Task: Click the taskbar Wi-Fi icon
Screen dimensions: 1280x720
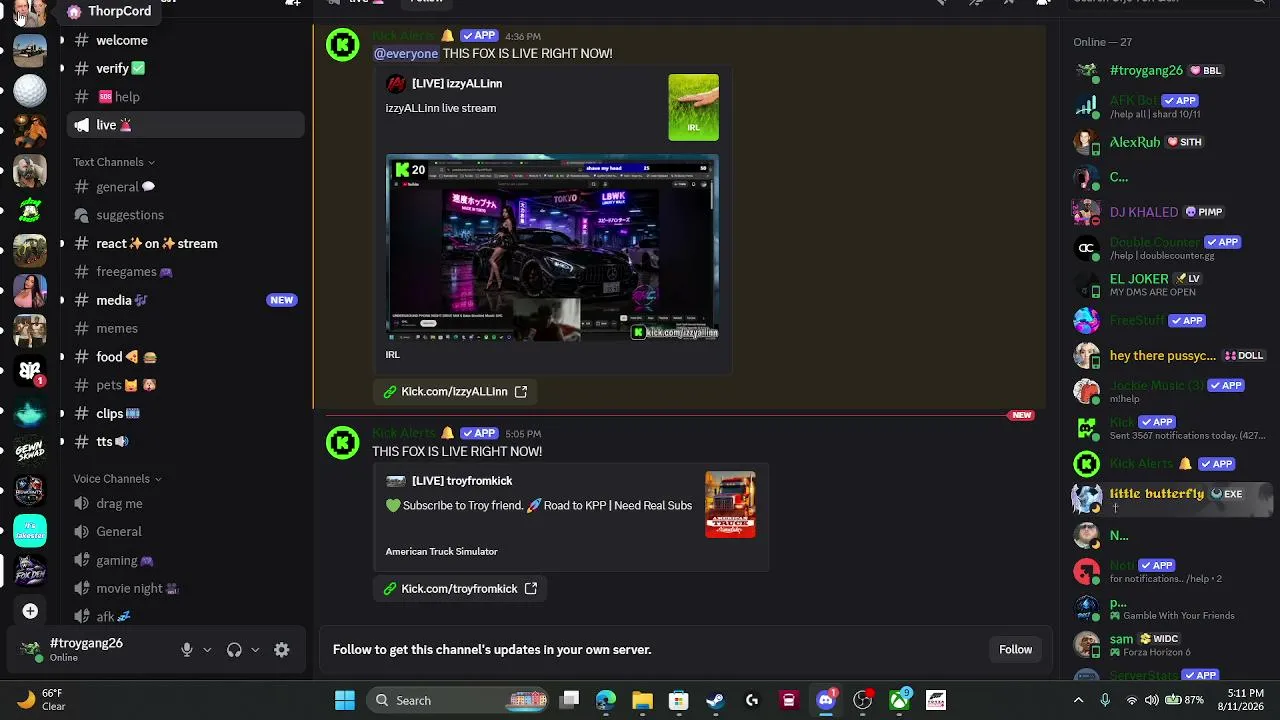Action: pyautogui.click(x=1131, y=700)
